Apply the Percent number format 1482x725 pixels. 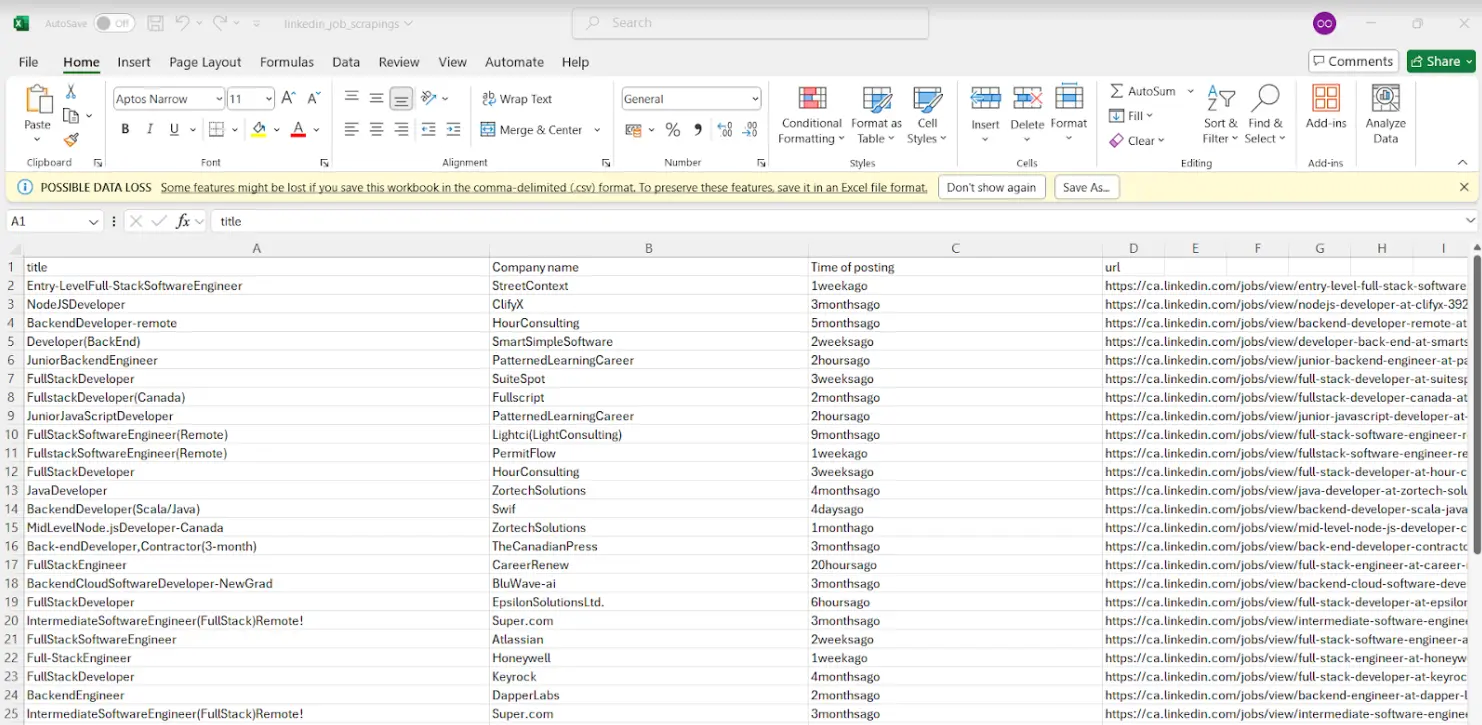[673, 129]
